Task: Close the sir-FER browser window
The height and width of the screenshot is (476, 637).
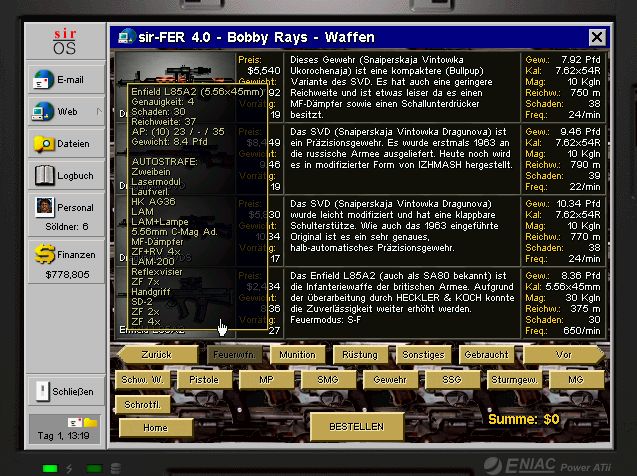Action: pos(597,38)
